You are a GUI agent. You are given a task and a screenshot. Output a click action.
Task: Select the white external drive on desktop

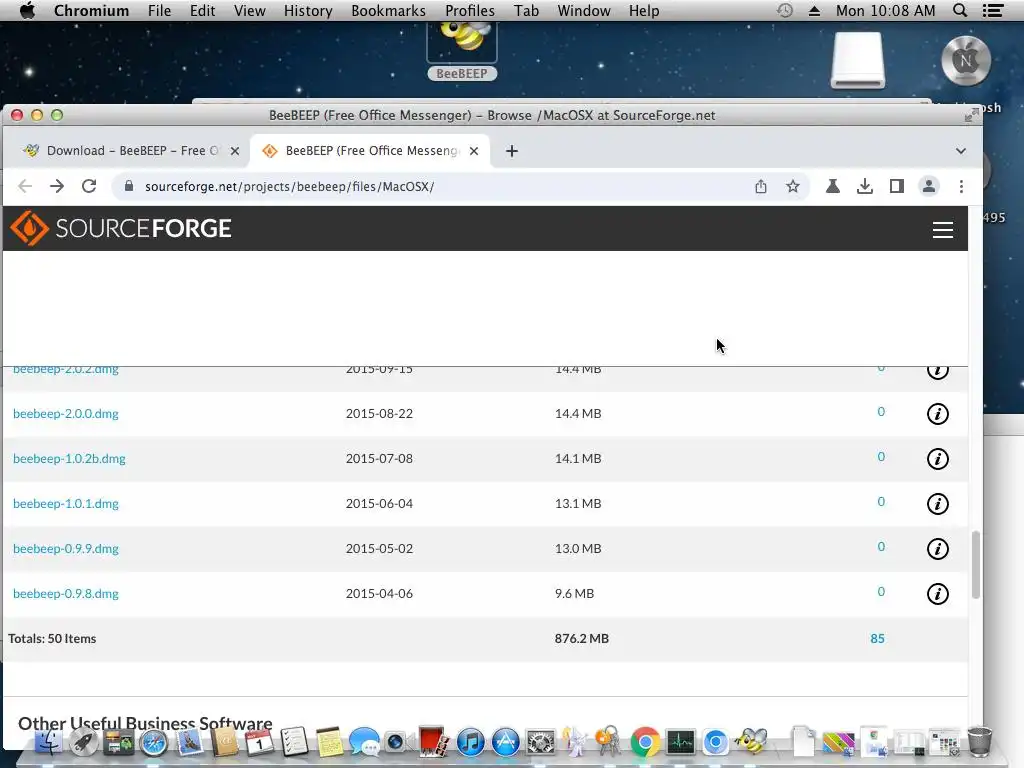click(857, 60)
